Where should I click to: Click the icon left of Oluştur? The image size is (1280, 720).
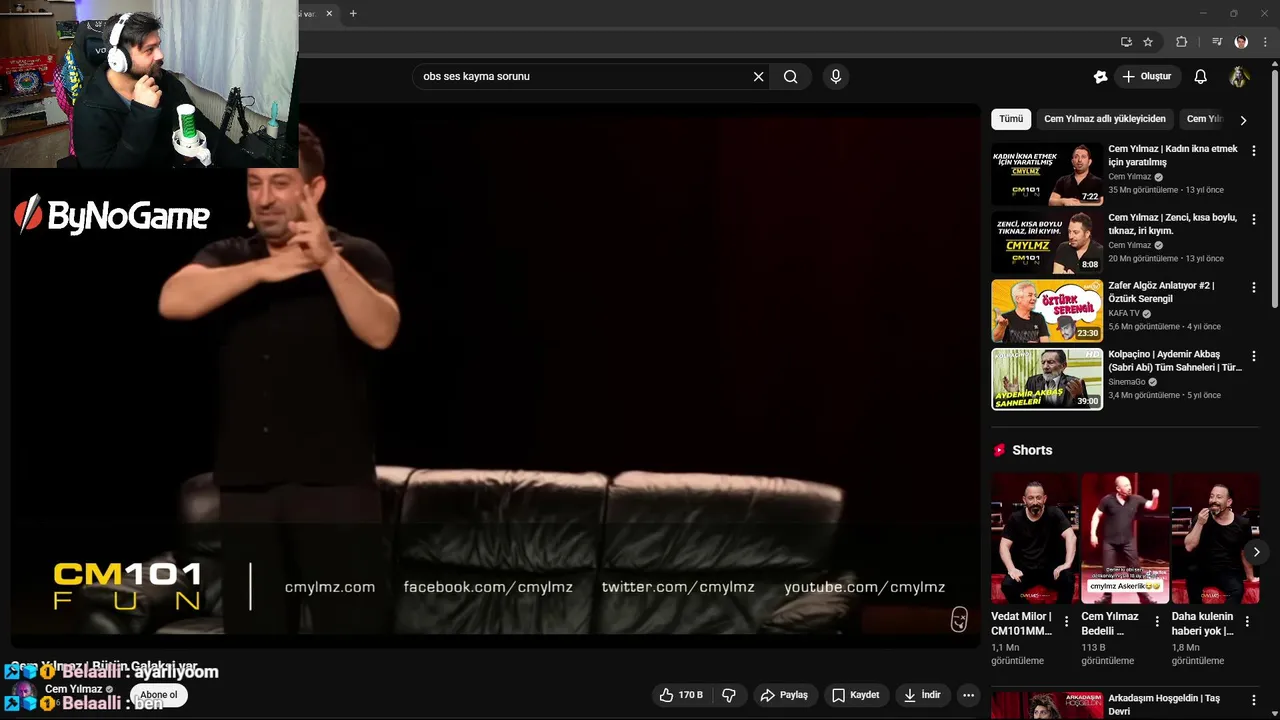click(1101, 76)
